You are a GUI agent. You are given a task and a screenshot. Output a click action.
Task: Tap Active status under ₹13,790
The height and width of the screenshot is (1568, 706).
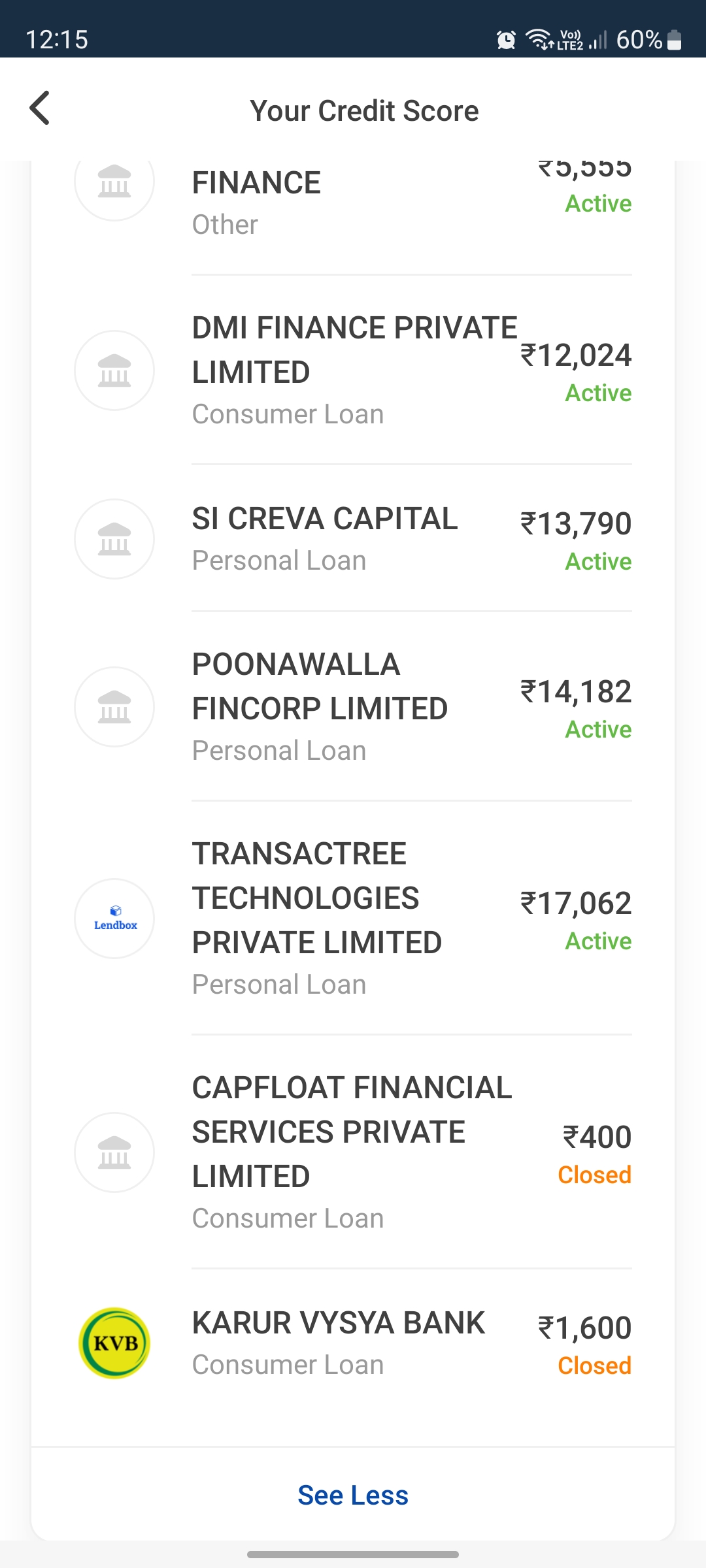pos(598,562)
